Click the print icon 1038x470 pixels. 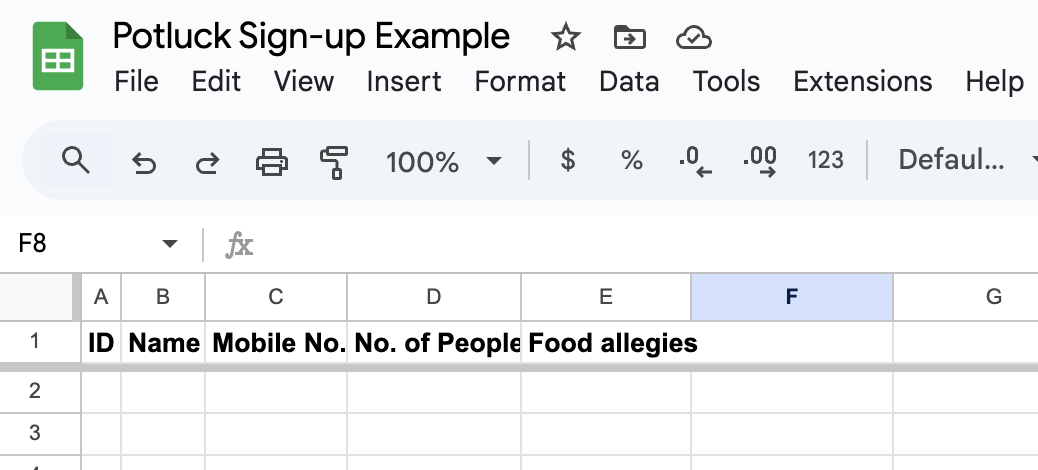click(272, 161)
